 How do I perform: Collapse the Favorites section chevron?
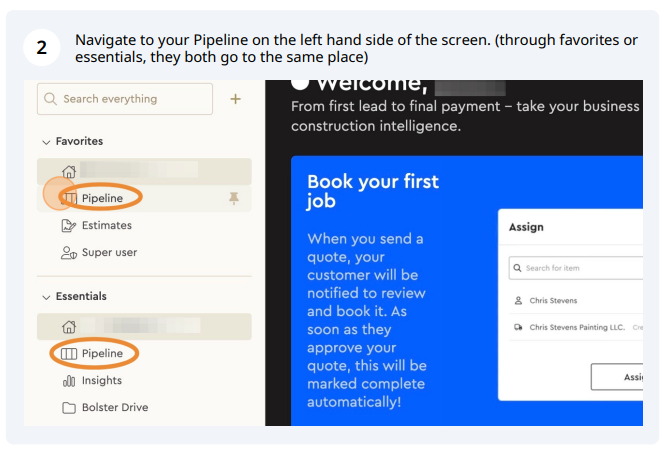point(46,142)
